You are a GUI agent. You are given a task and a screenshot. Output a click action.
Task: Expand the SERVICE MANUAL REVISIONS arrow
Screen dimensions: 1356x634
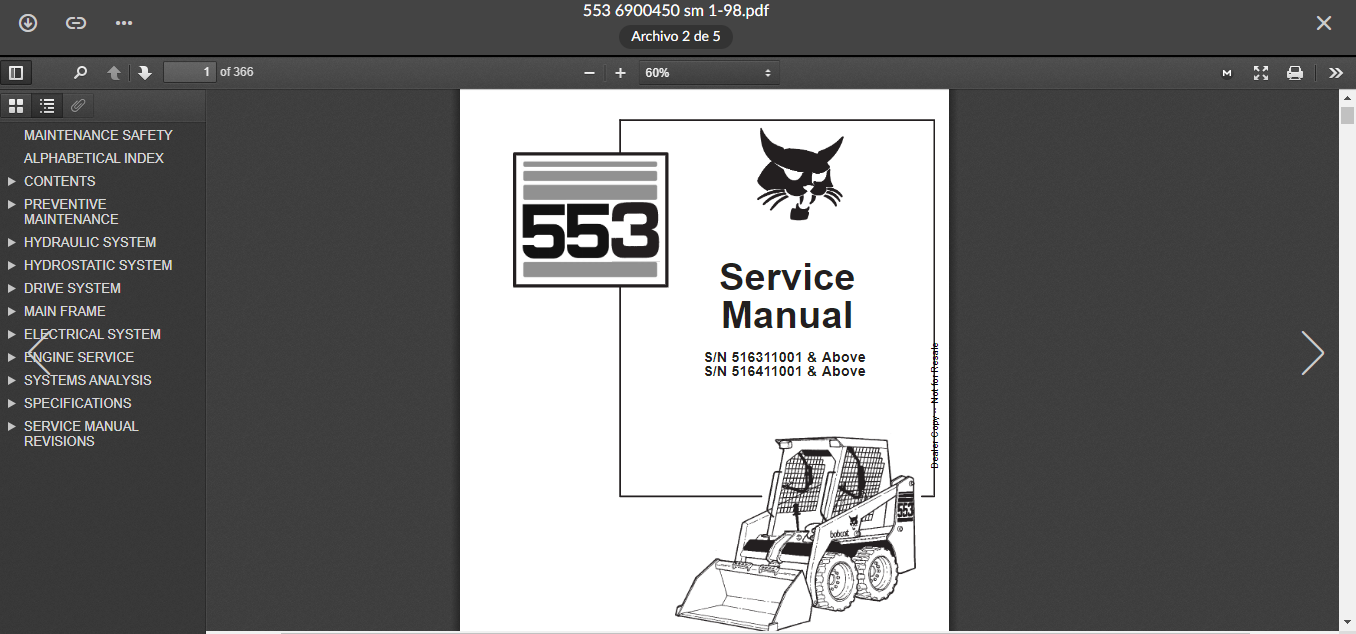pos(12,426)
